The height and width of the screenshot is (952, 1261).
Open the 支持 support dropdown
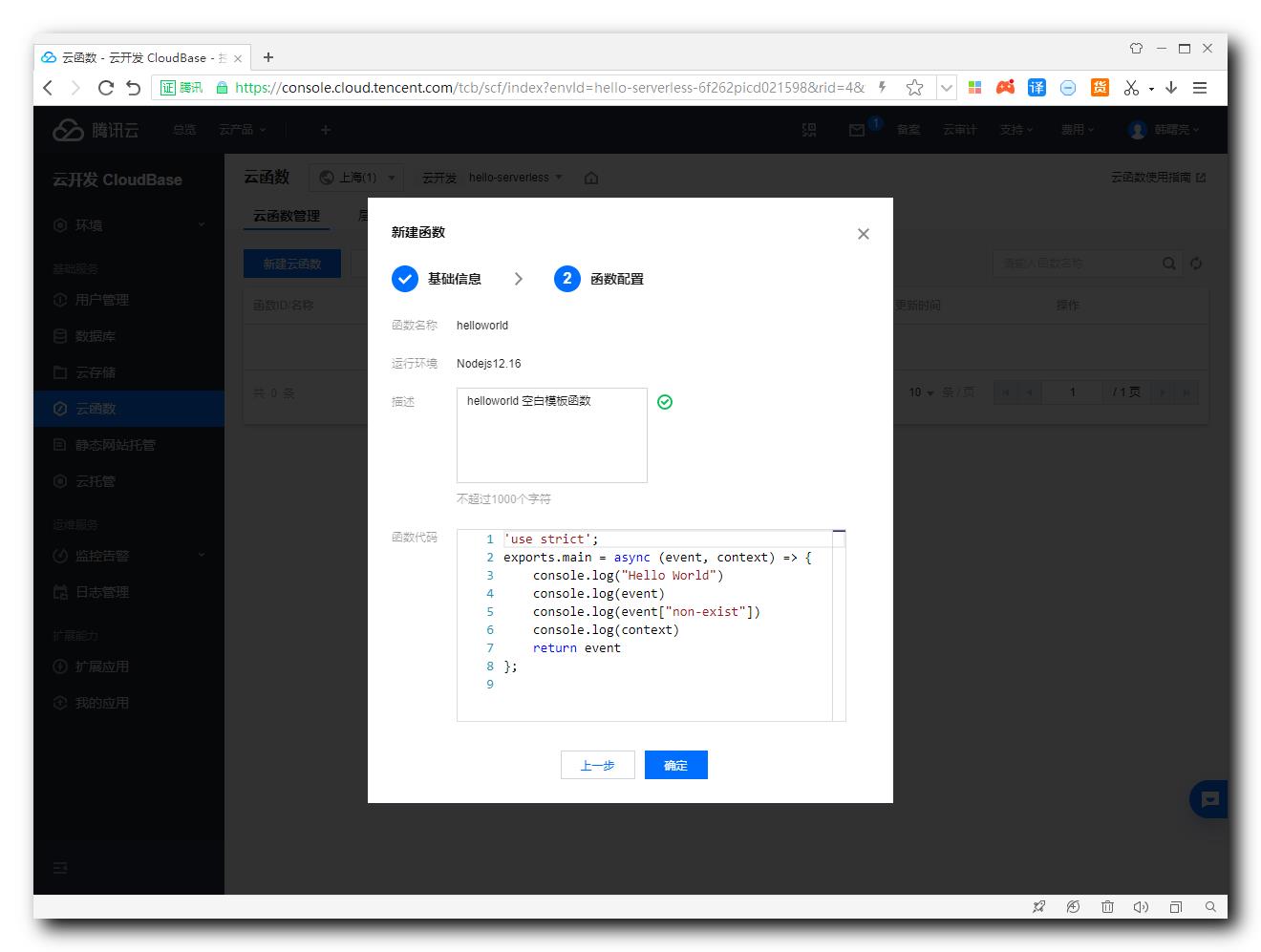click(x=1017, y=130)
